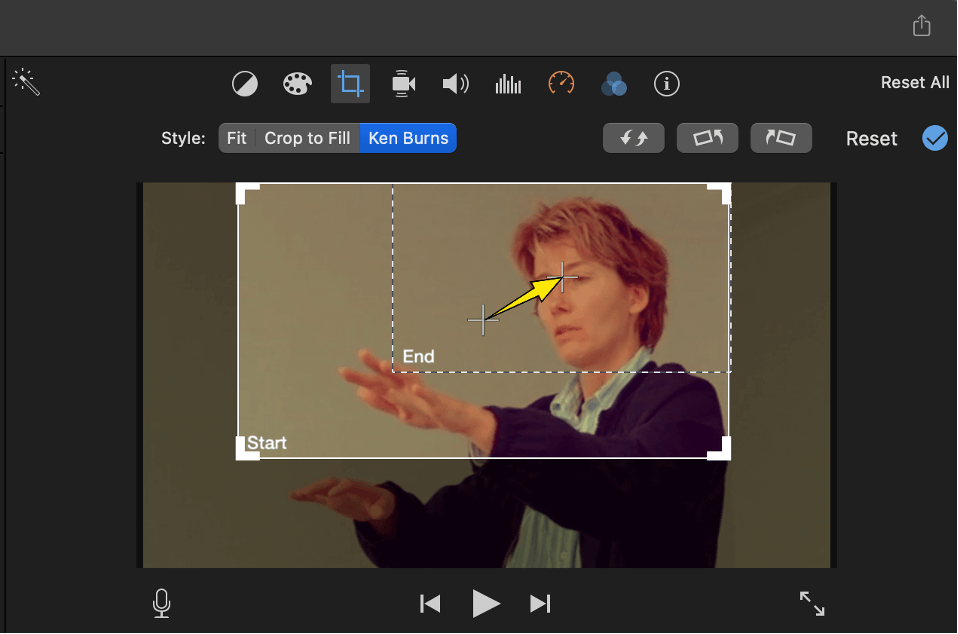Click the Reset All button

click(914, 83)
